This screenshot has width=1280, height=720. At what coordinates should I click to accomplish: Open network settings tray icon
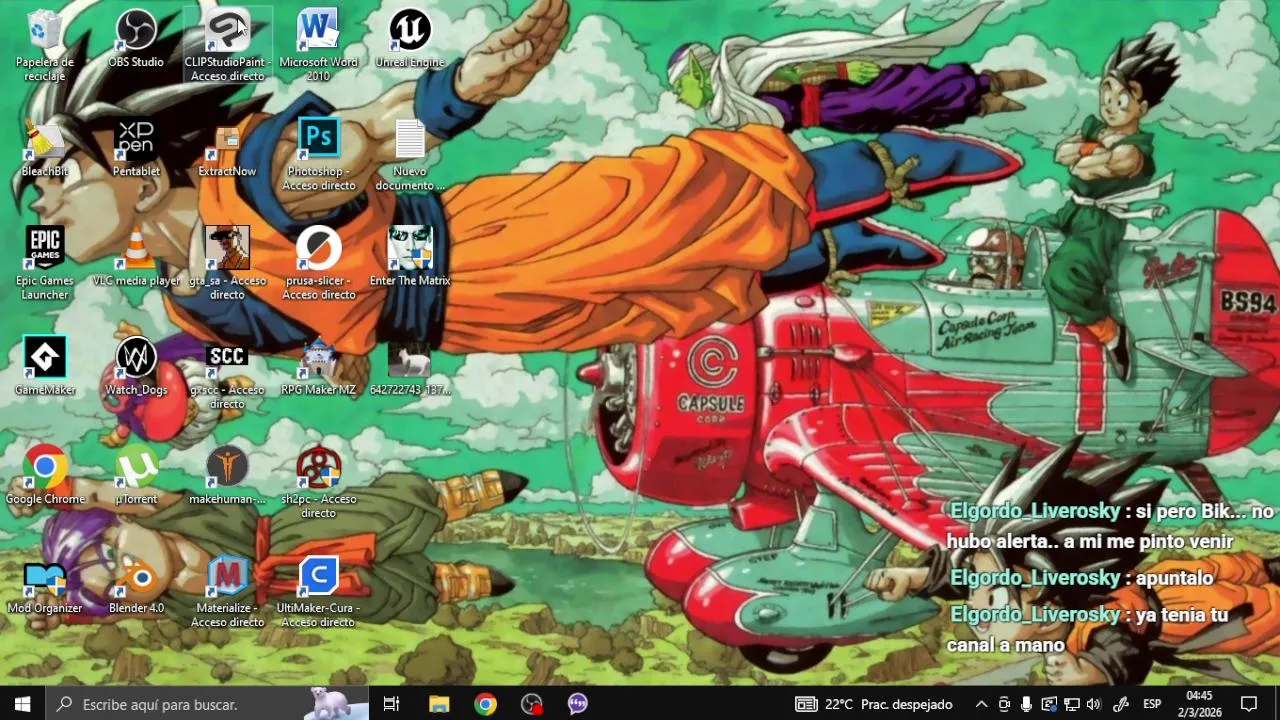[1071, 704]
